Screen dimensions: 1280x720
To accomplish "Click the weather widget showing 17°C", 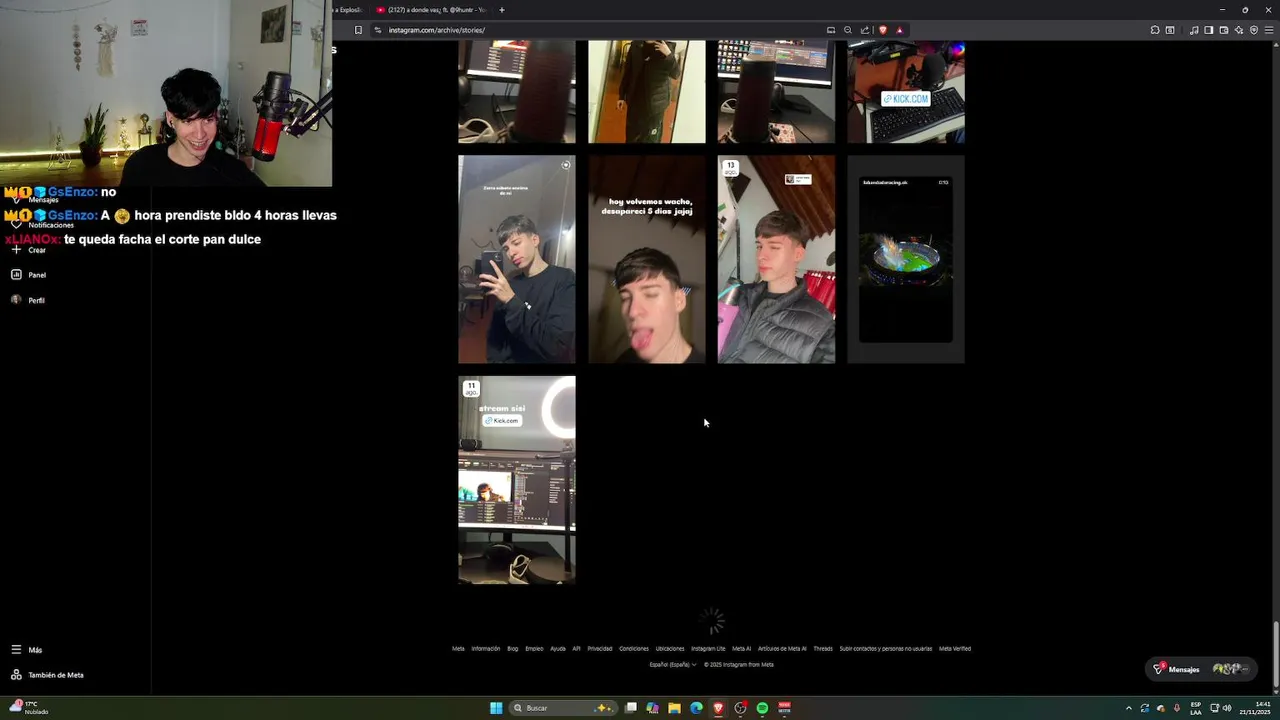I will 28,708.
